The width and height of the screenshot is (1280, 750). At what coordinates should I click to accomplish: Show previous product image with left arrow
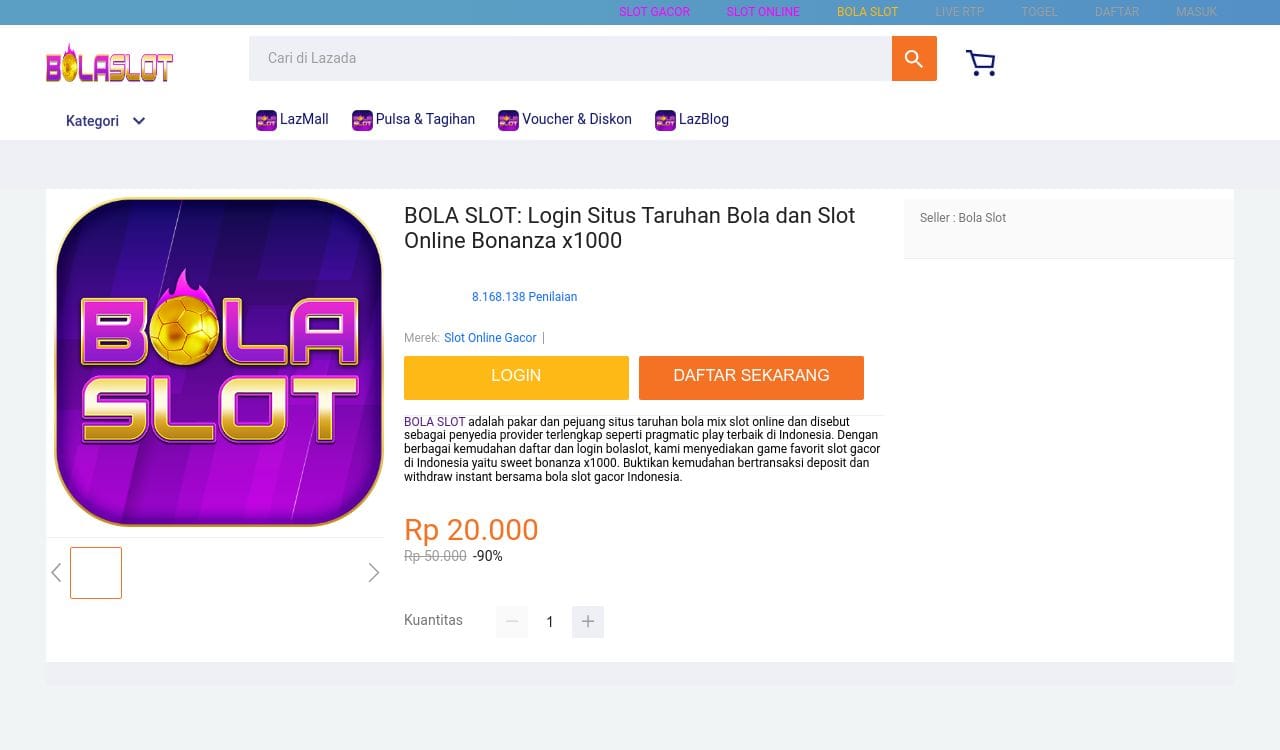(56, 573)
